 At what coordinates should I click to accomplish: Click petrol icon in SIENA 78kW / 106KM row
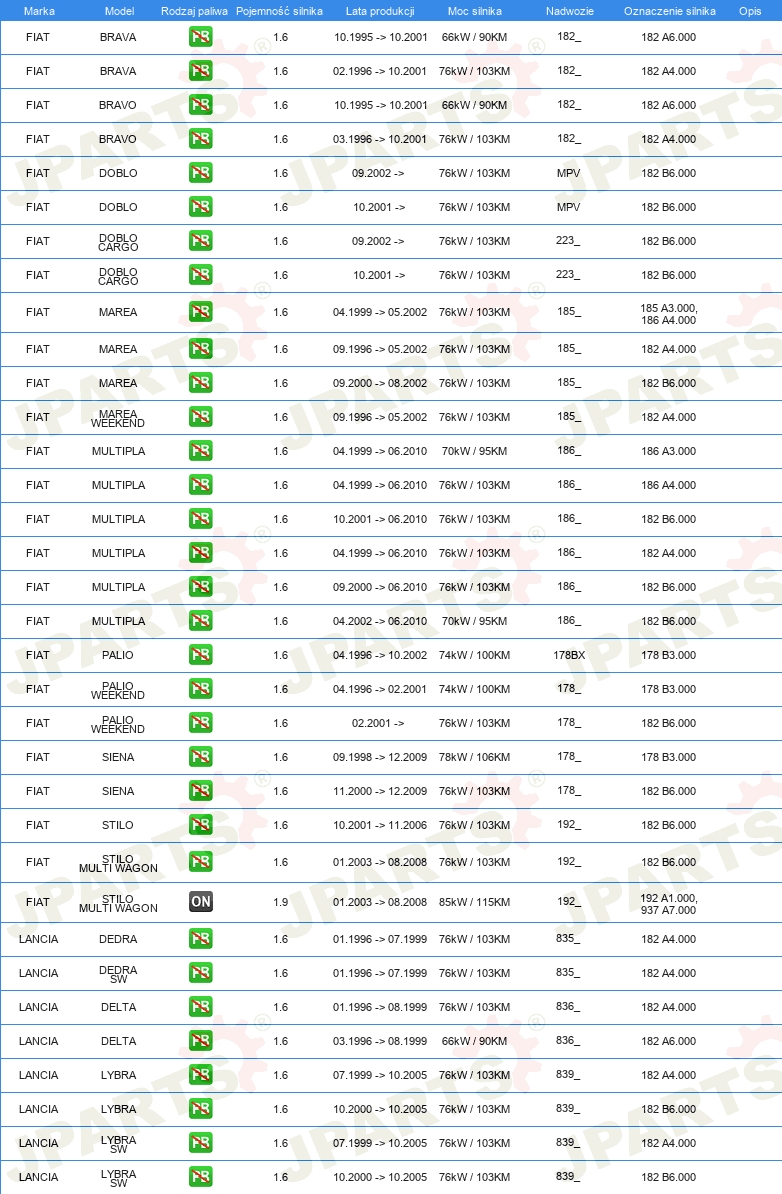click(x=201, y=757)
